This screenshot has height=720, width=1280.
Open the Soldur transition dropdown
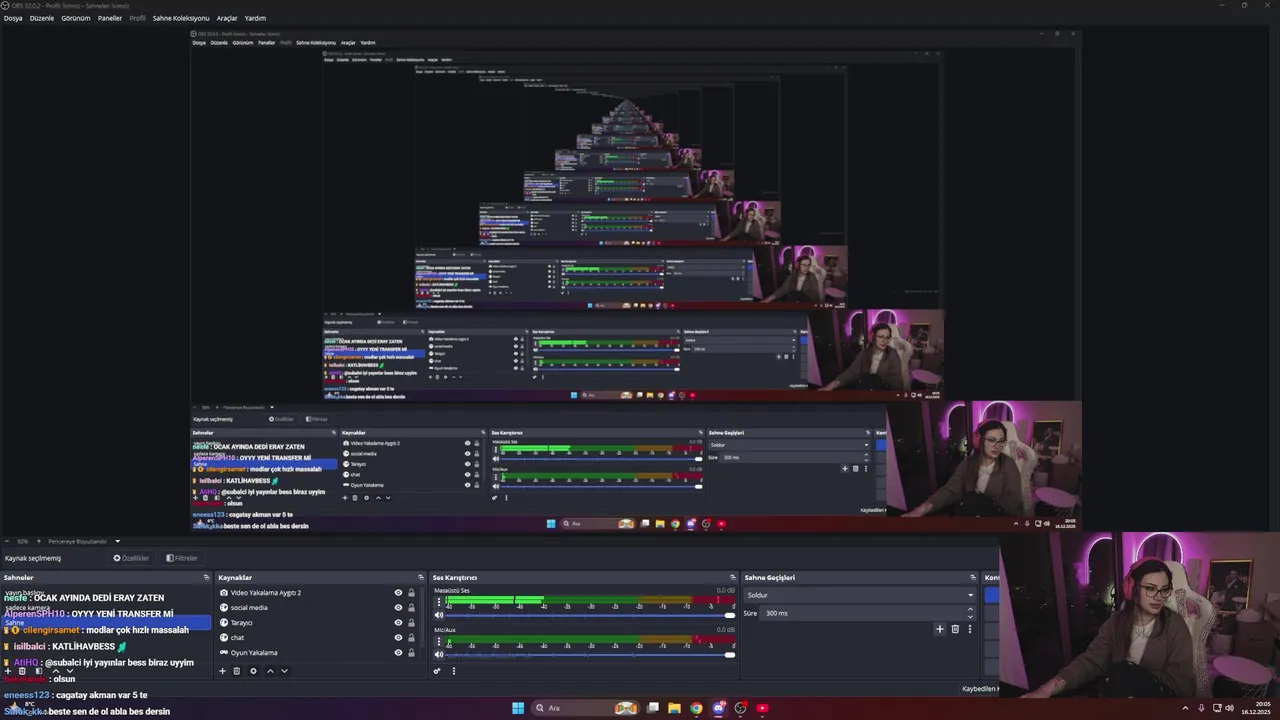click(859, 595)
